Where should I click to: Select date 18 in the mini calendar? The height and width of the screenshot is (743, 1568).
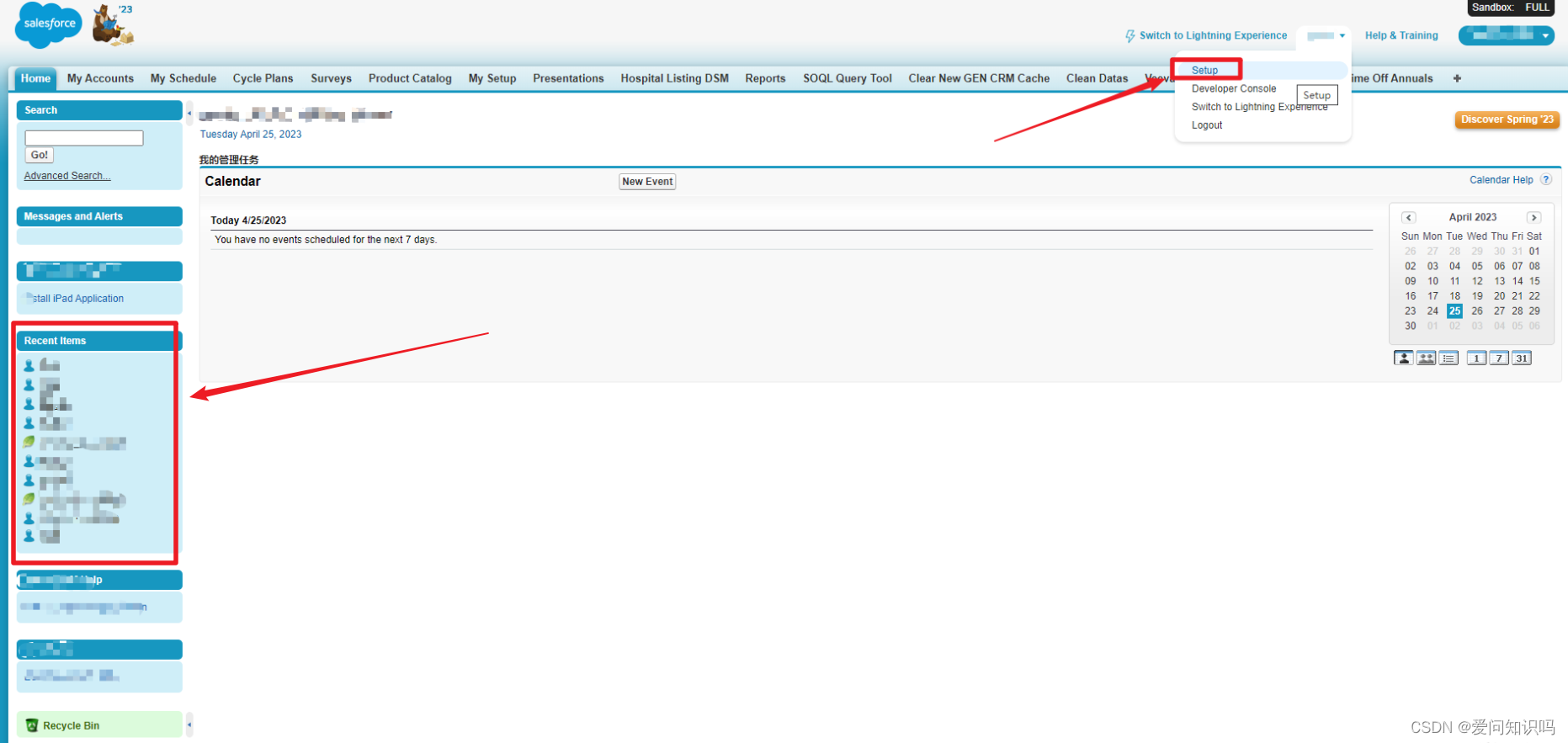1454,296
